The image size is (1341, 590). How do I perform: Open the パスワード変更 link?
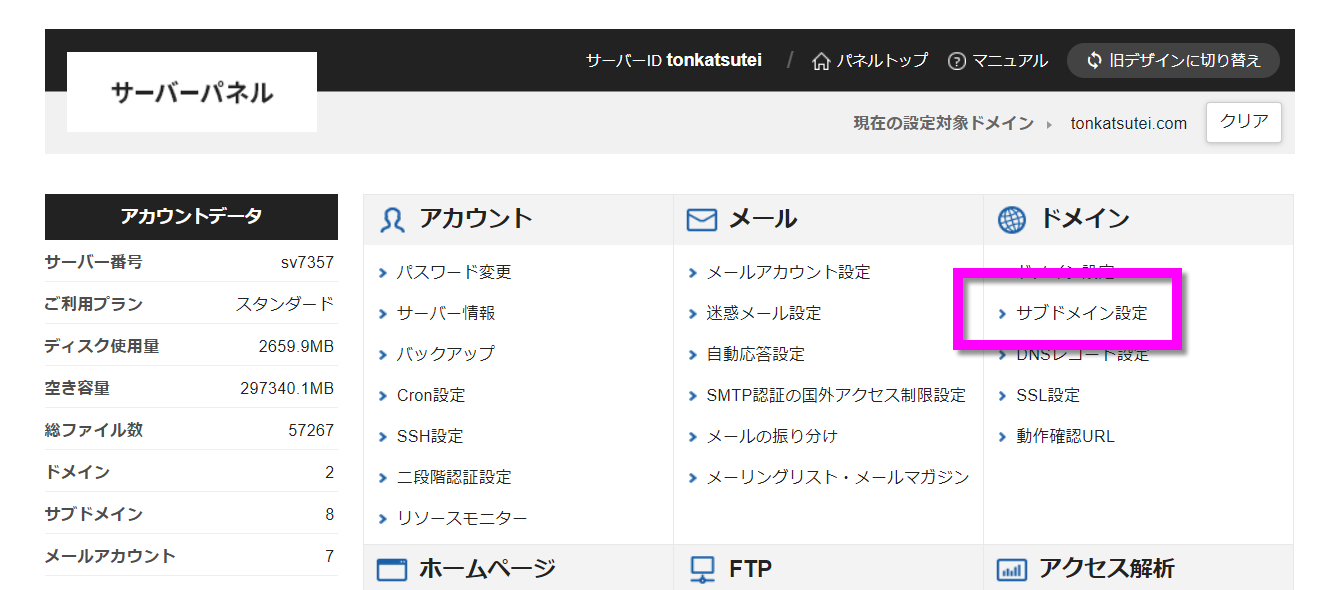click(454, 272)
